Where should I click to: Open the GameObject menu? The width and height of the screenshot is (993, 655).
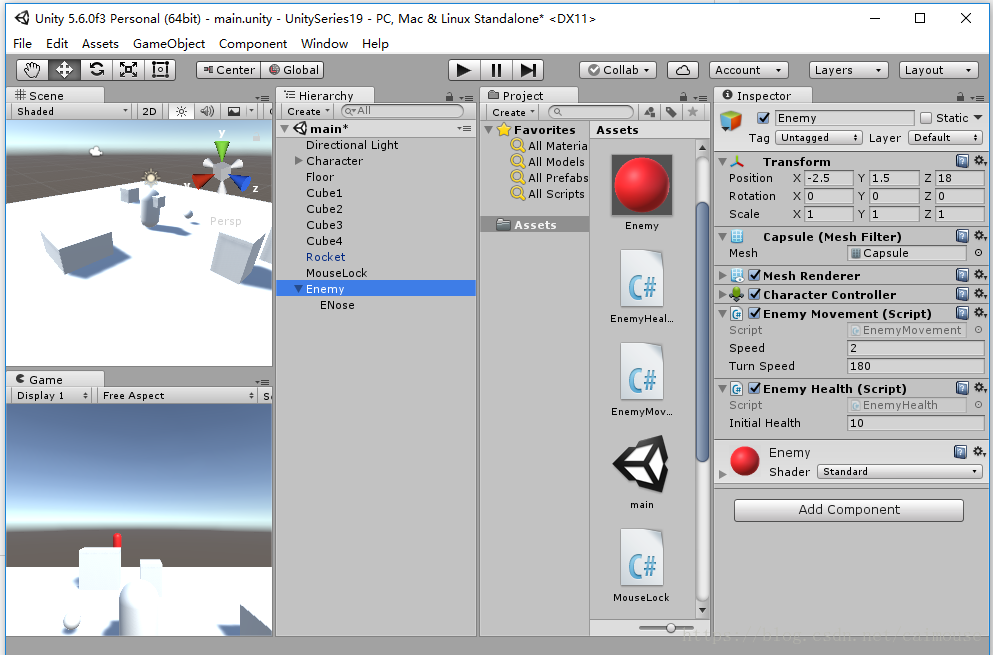(x=168, y=44)
